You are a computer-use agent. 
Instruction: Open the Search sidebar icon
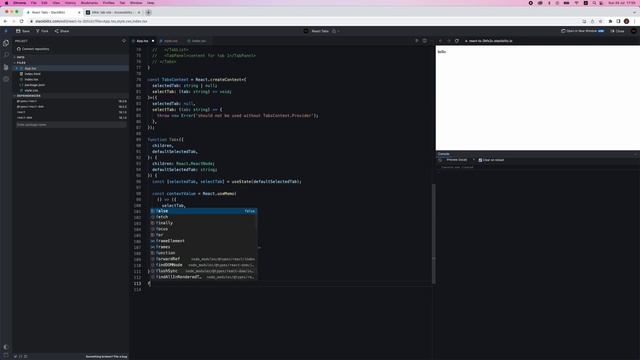[6, 55]
